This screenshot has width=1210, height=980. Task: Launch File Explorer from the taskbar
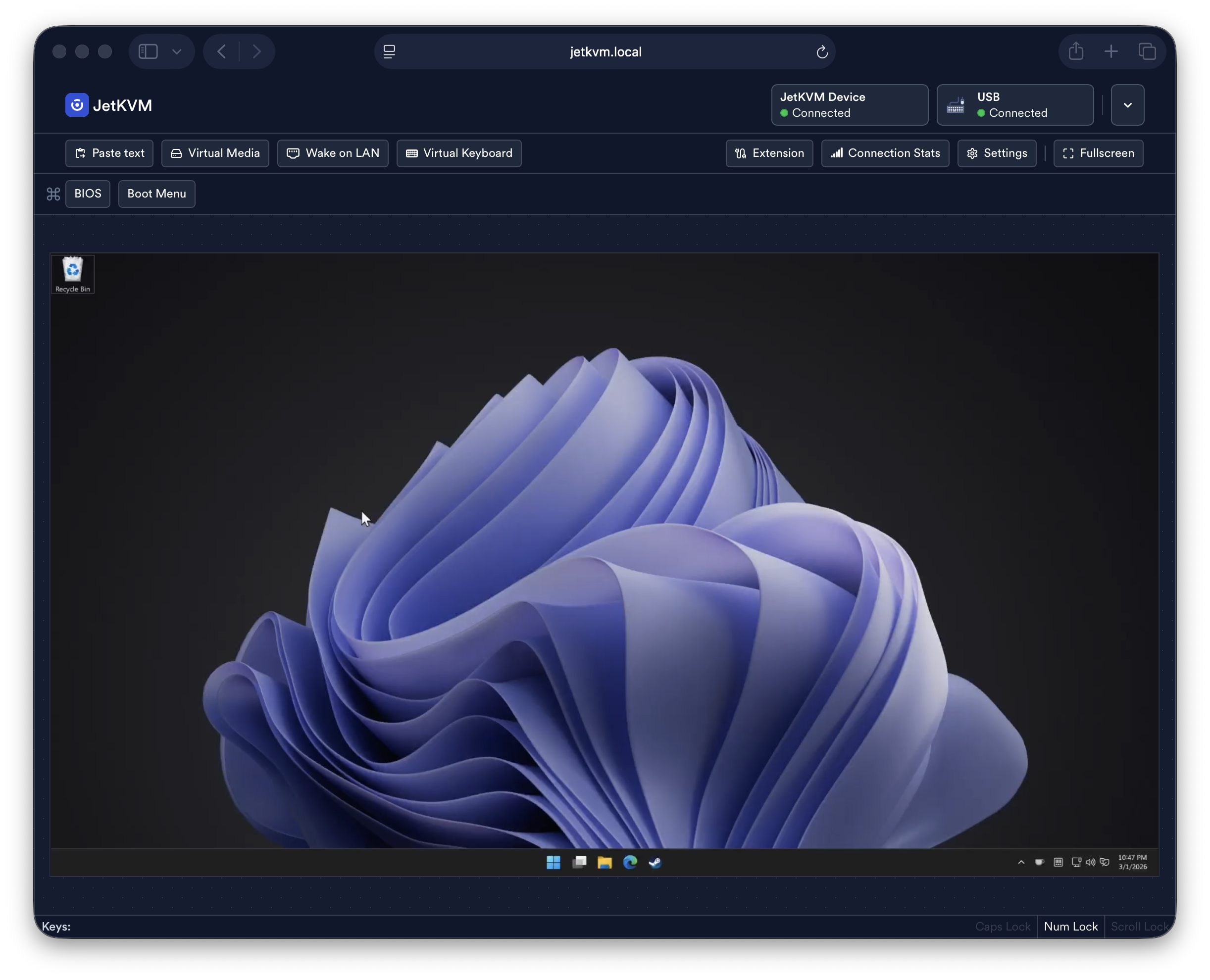605,863
